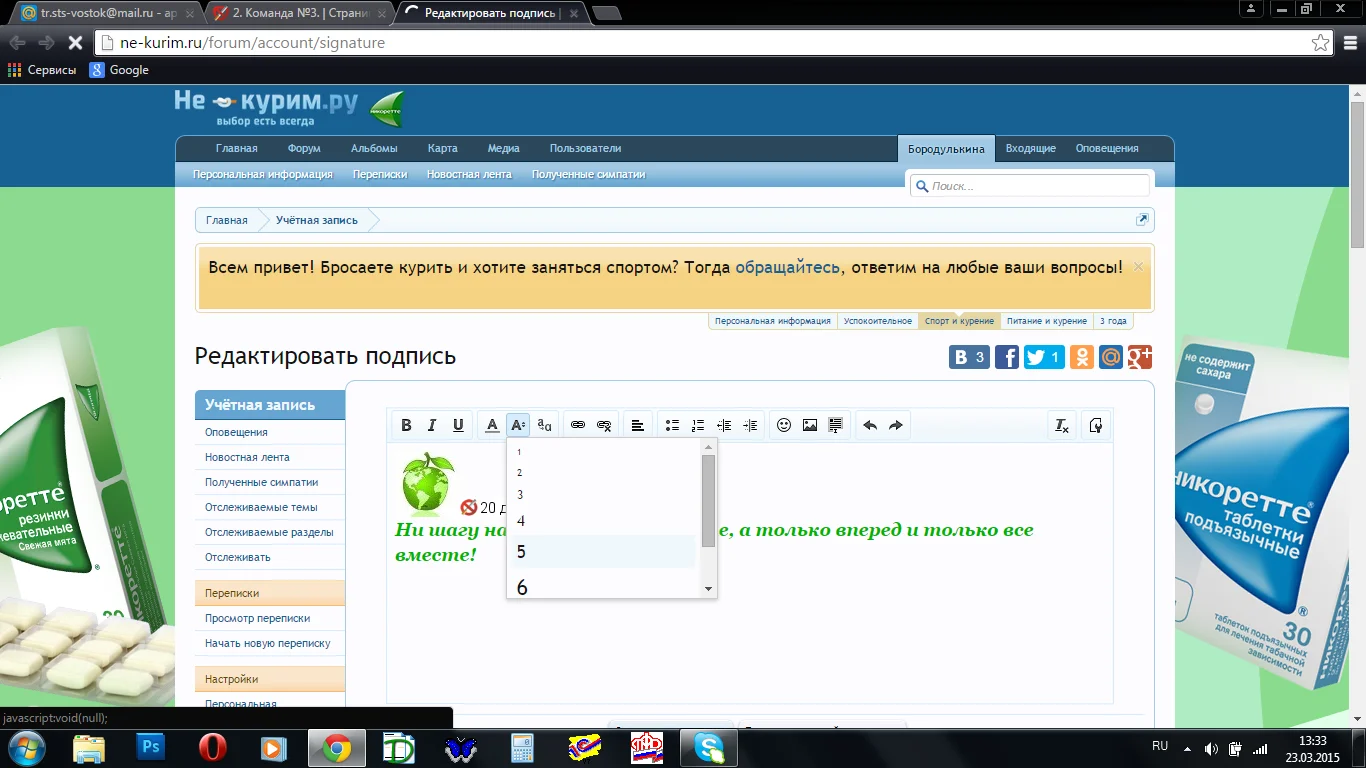Viewport: 1366px width, 768px height.
Task: Open Оповещения in the top navigation
Action: [x=1107, y=148]
